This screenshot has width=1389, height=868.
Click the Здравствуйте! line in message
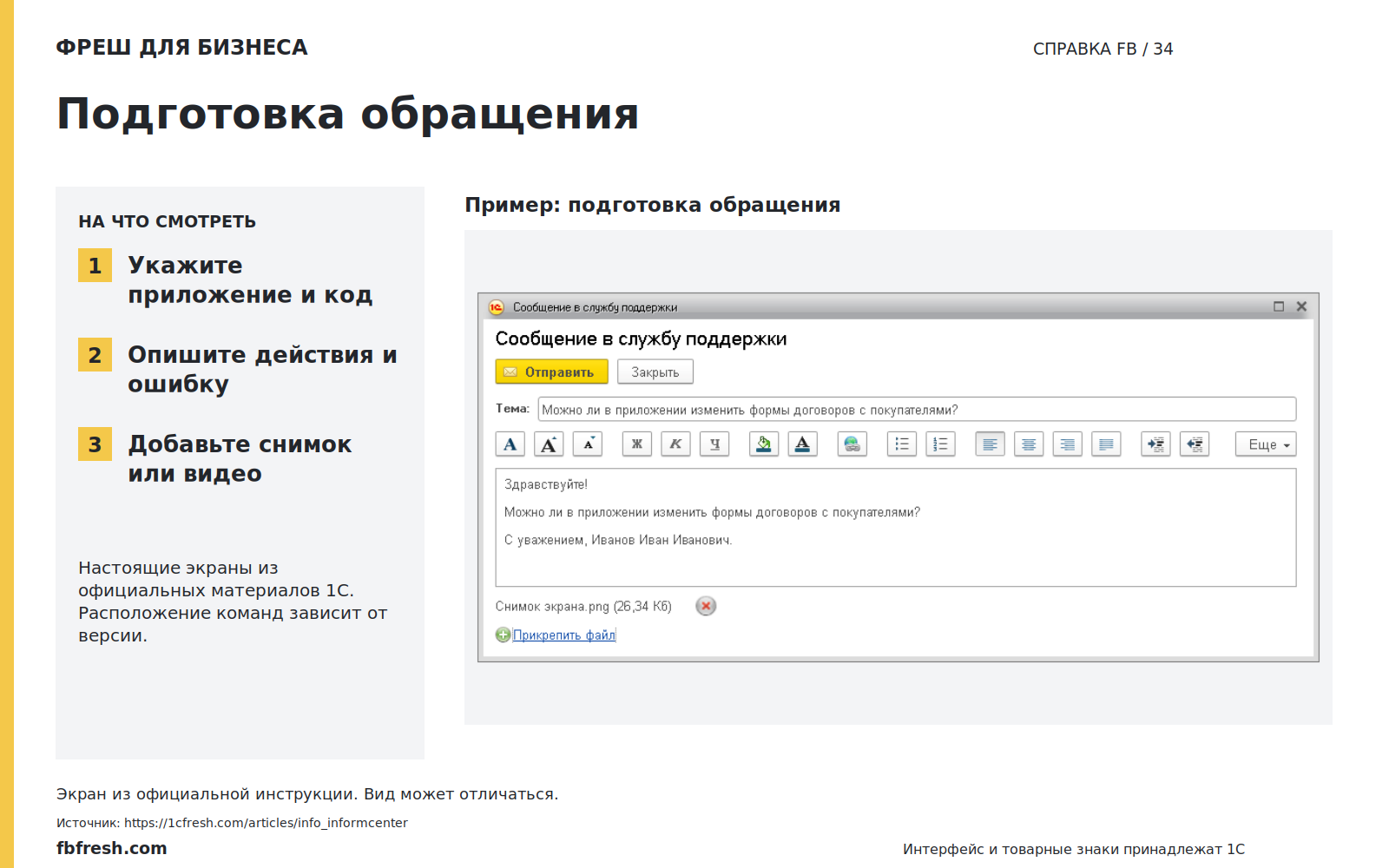[x=546, y=484]
